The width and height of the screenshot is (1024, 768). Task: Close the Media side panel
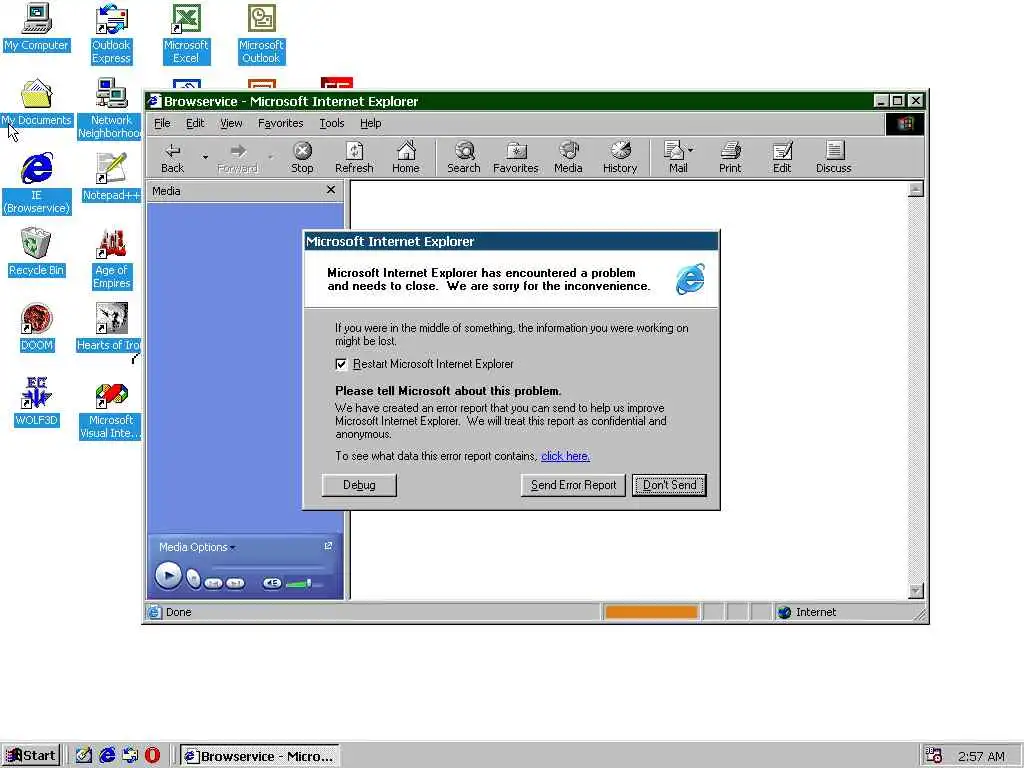(331, 190)
